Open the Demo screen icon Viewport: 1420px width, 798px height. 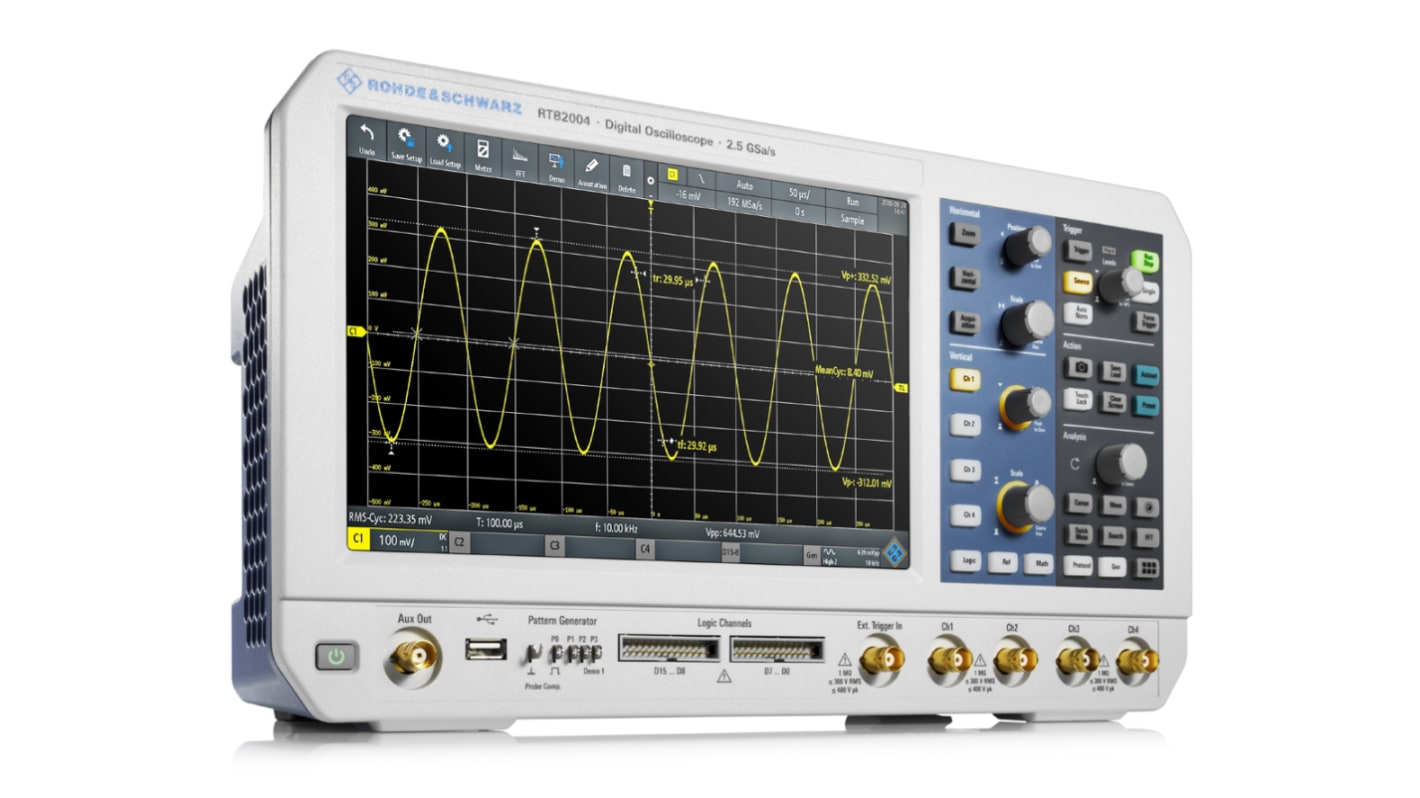click(x=556, y=159)
